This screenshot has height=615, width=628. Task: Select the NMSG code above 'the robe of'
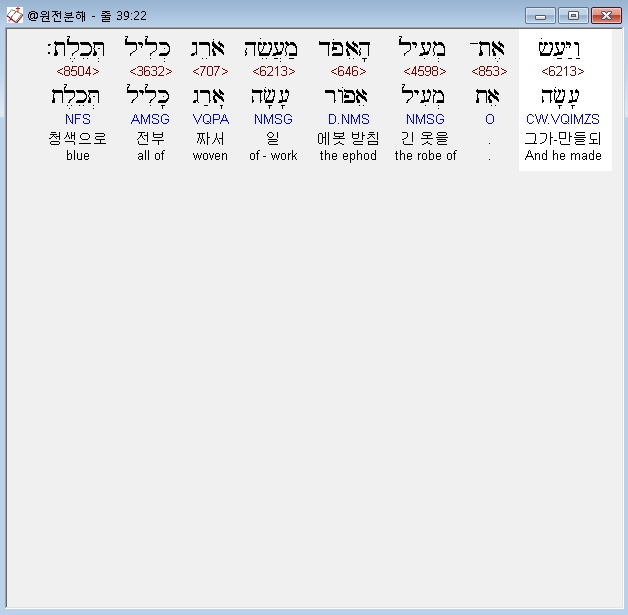(425, 119)
